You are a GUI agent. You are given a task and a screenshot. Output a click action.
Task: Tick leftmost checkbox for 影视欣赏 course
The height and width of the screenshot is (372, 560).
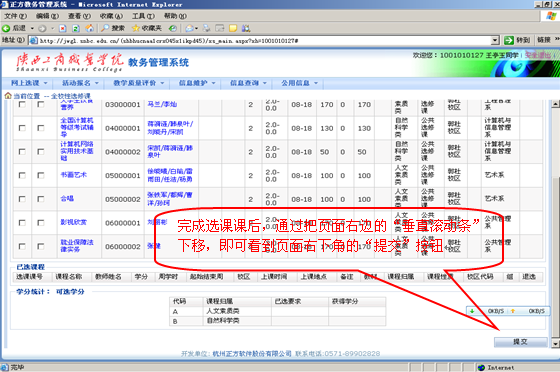point(22,223)
